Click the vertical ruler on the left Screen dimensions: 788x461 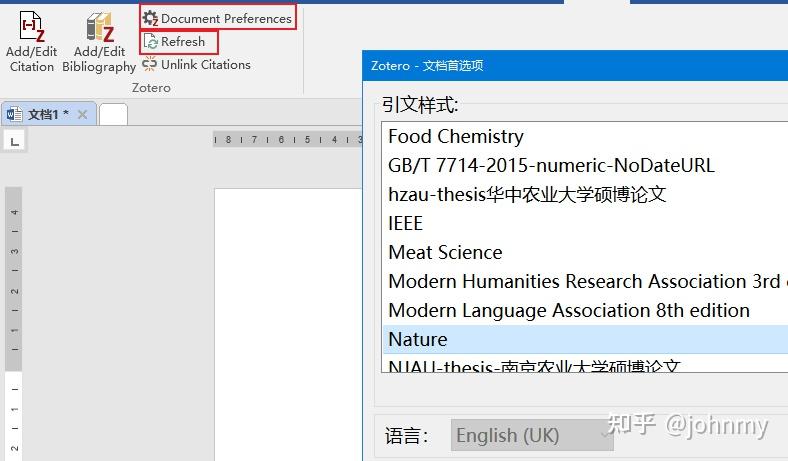click(x=14, y=324)
